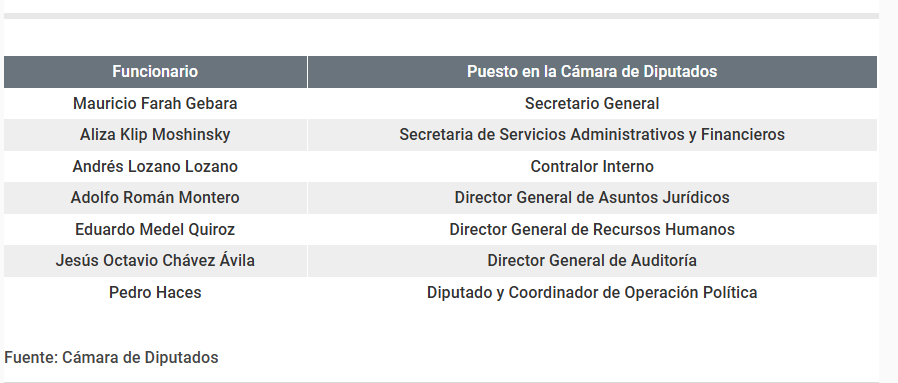Click Diputado y Coordinador de Operación Política
Image resolution: width=898 pixels, height=383 pixels.
click(x=592, y=293)
